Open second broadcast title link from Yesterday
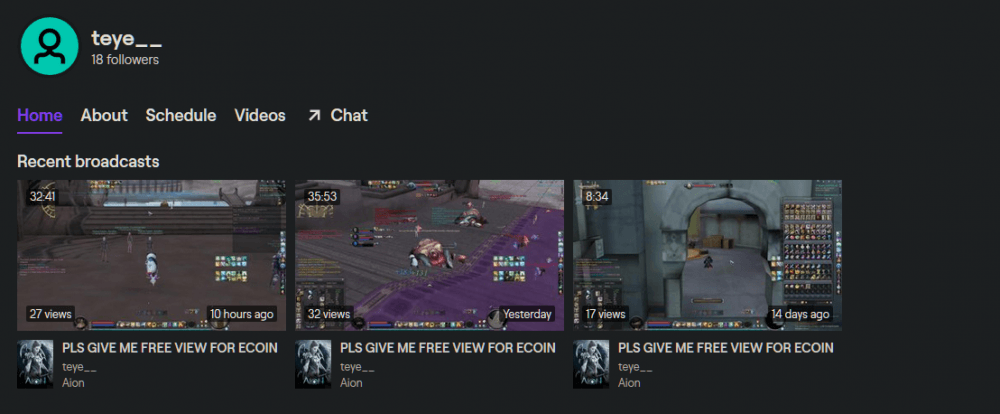Image resolution: width=1000 pixels, height=414 pixels. point(448,348)
